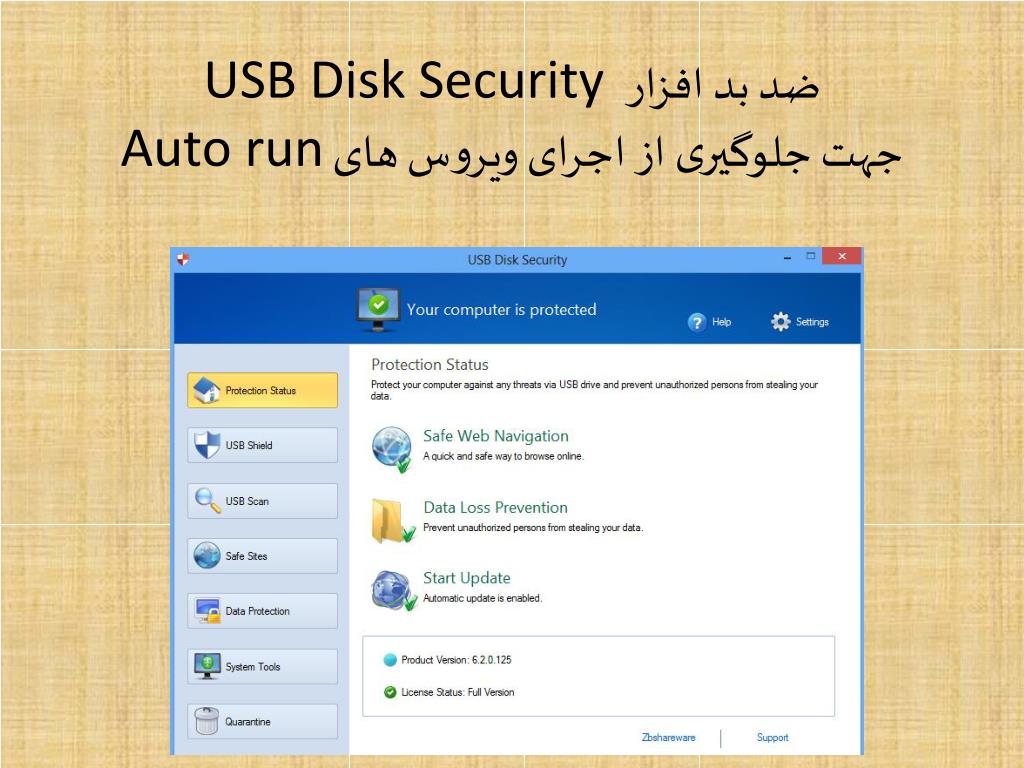1024x768 pixels.
Task: Click the Data Loss Prevention folder icon
Action: [x=392, y=520]
